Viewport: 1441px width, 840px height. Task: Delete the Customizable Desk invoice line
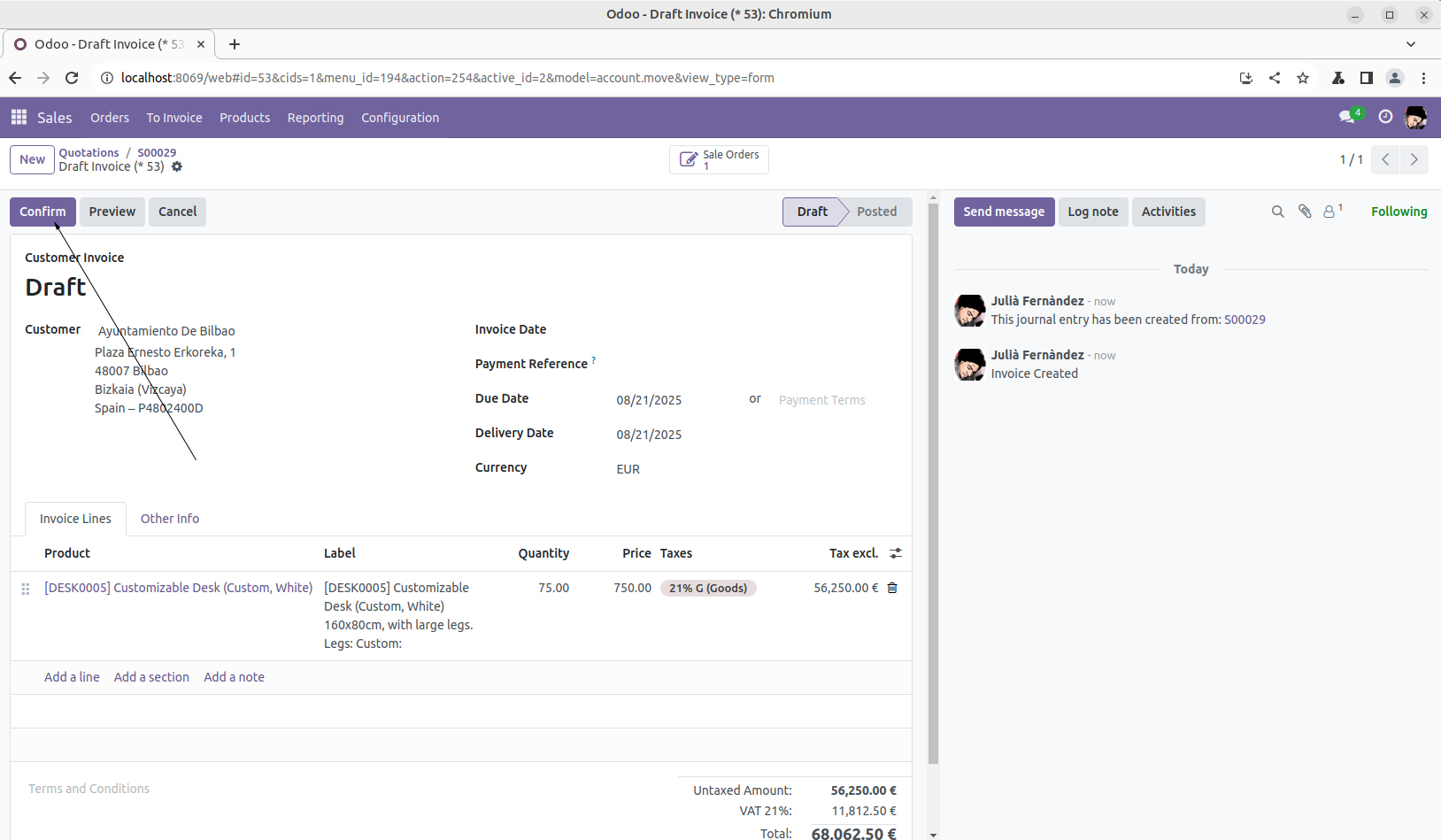click(892, 588)
